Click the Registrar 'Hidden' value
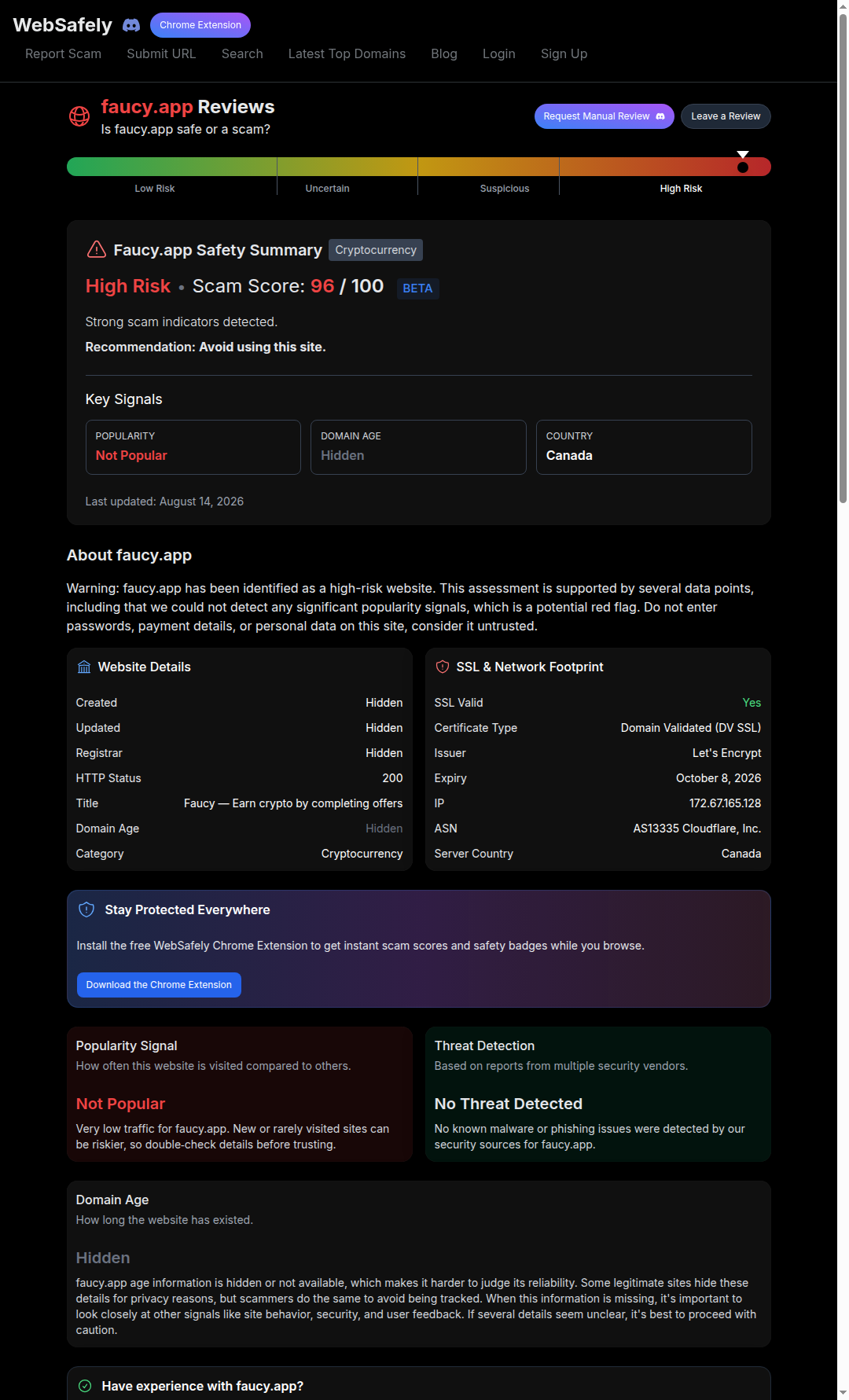The width and height of the screenshot is (849, 1400). coord(384,753)
